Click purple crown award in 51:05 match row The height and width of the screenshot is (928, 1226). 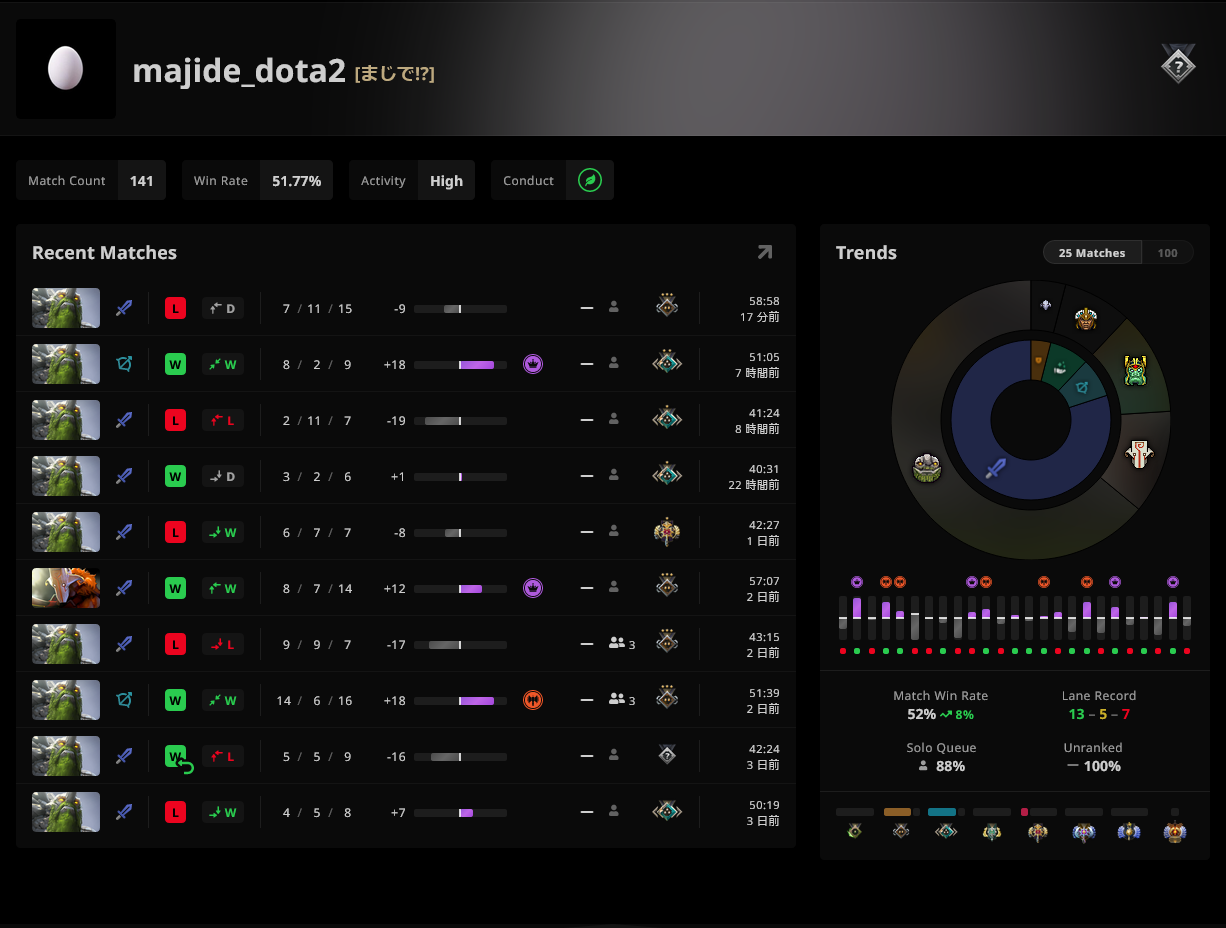point(533,364)
